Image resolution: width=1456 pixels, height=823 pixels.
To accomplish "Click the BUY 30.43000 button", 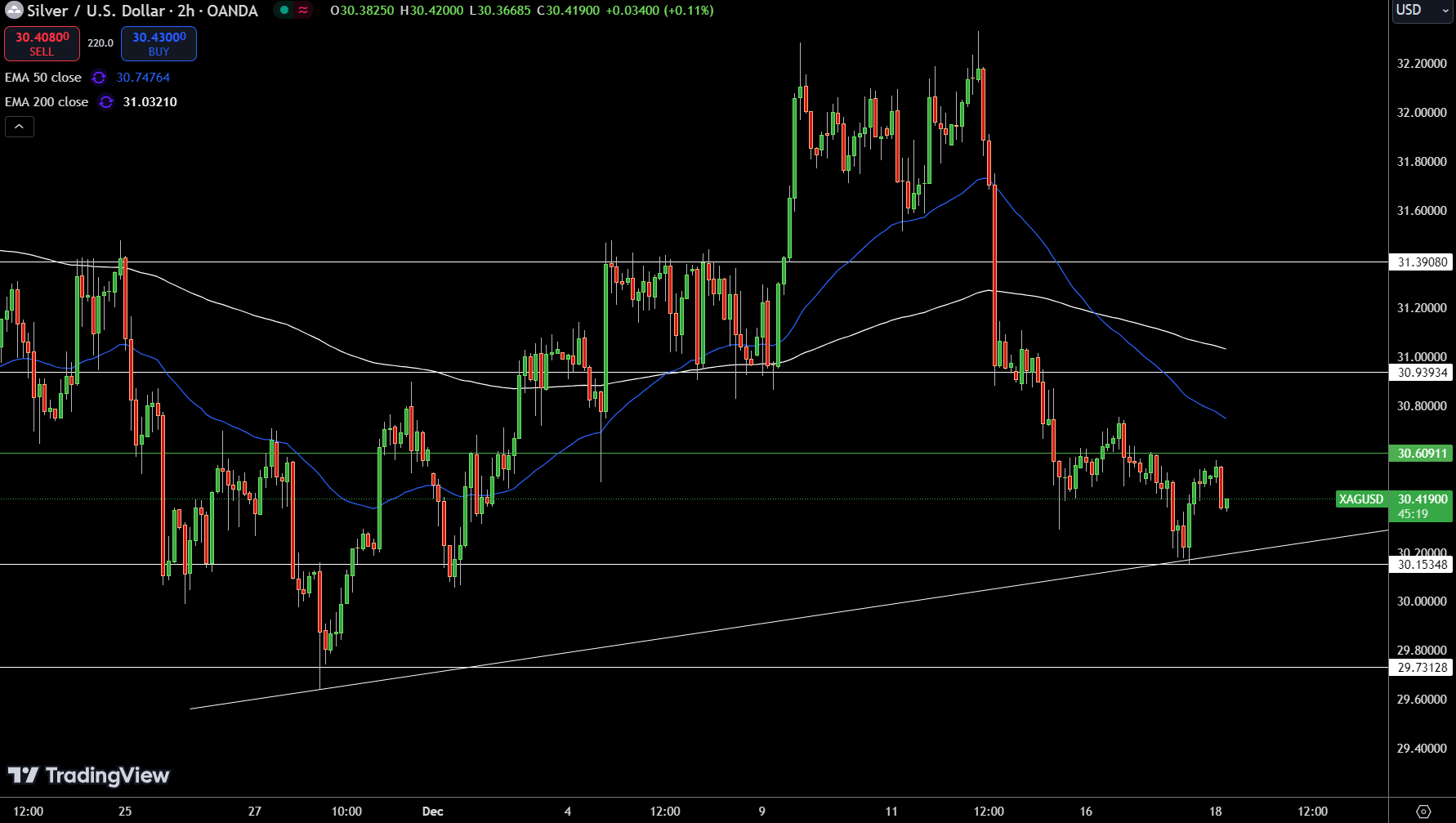I will 159,43.
